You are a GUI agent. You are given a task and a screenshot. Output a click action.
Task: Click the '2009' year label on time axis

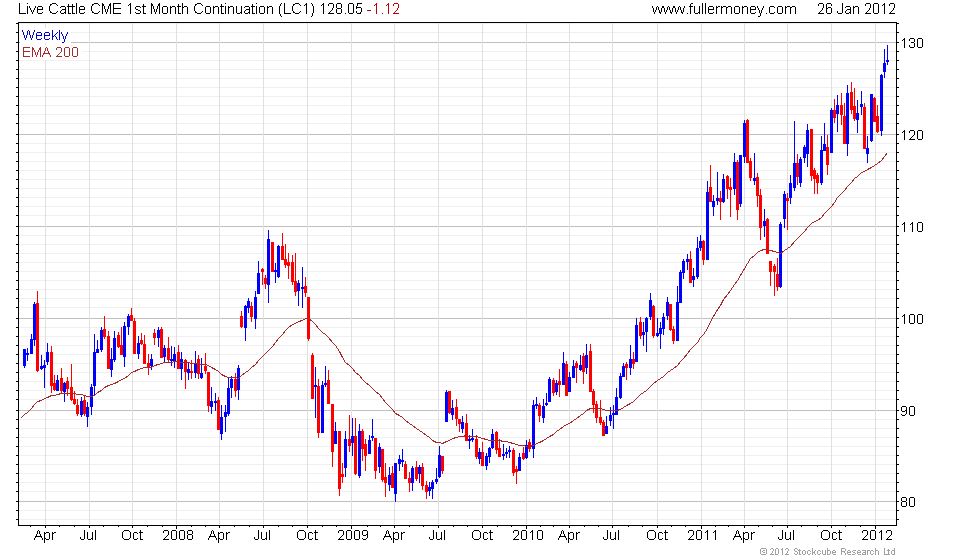(352, 536)
